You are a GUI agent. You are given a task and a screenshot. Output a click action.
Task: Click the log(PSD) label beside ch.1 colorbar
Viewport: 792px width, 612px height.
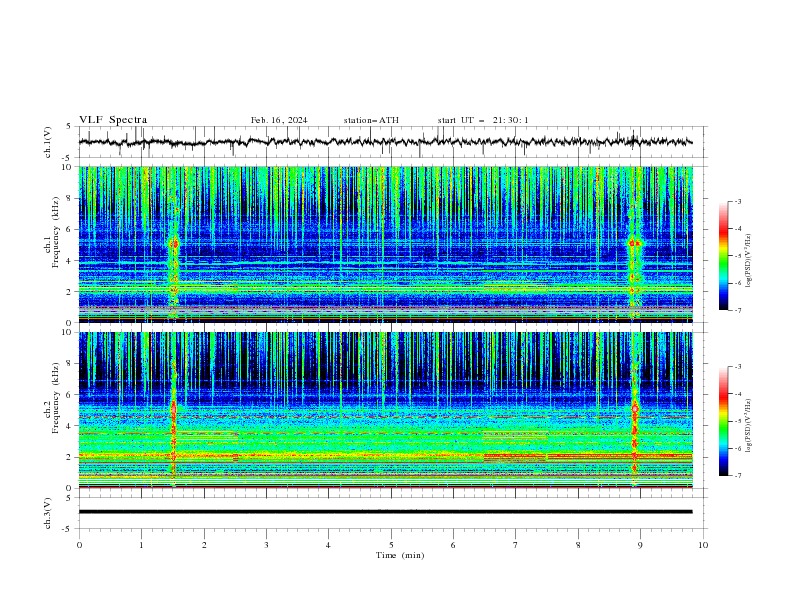click(x=748, y=261)
